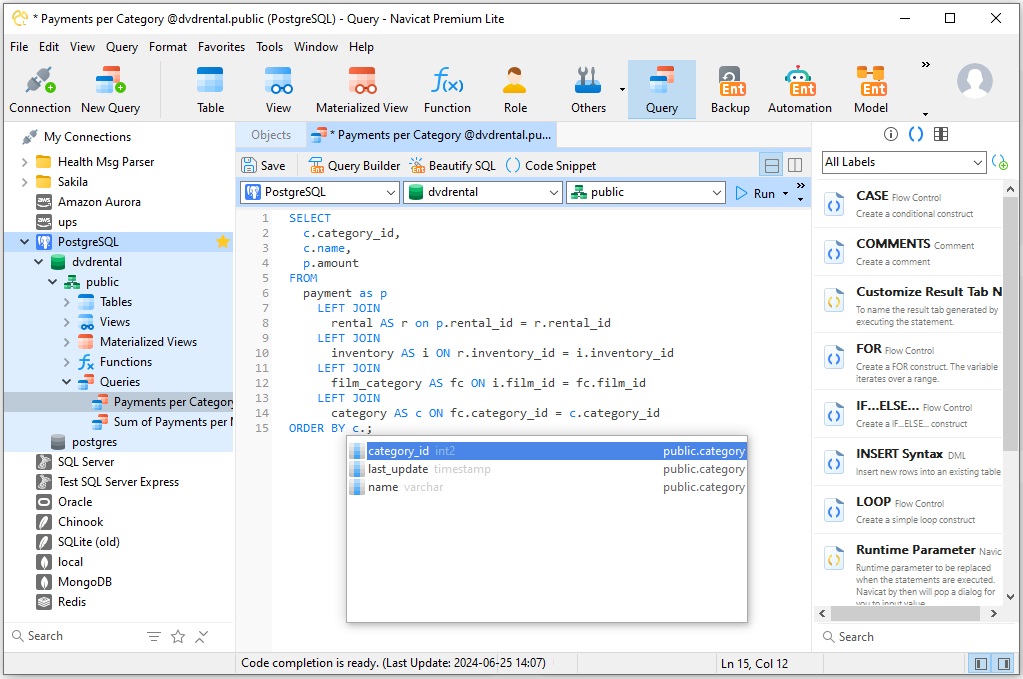Switch to side-by-side editor layout

[x=795, y=166]
